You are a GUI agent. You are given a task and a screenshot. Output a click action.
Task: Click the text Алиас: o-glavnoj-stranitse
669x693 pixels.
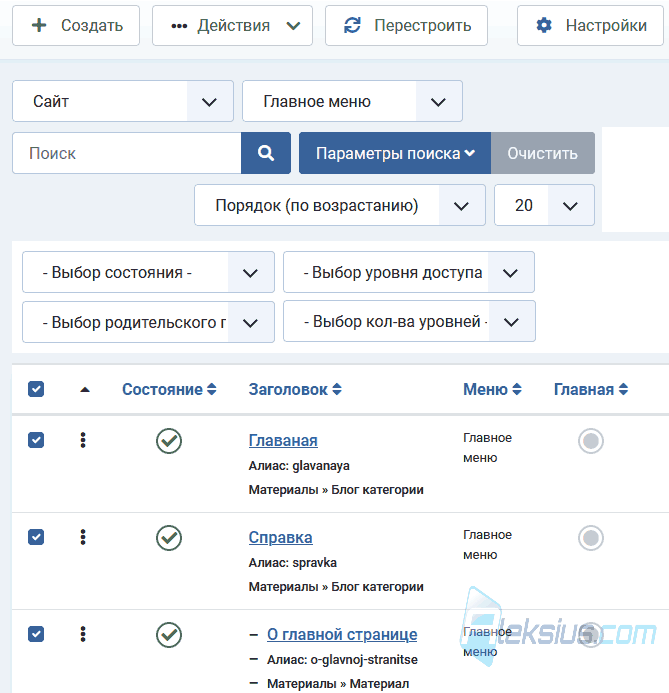click(x=342, y=660)
